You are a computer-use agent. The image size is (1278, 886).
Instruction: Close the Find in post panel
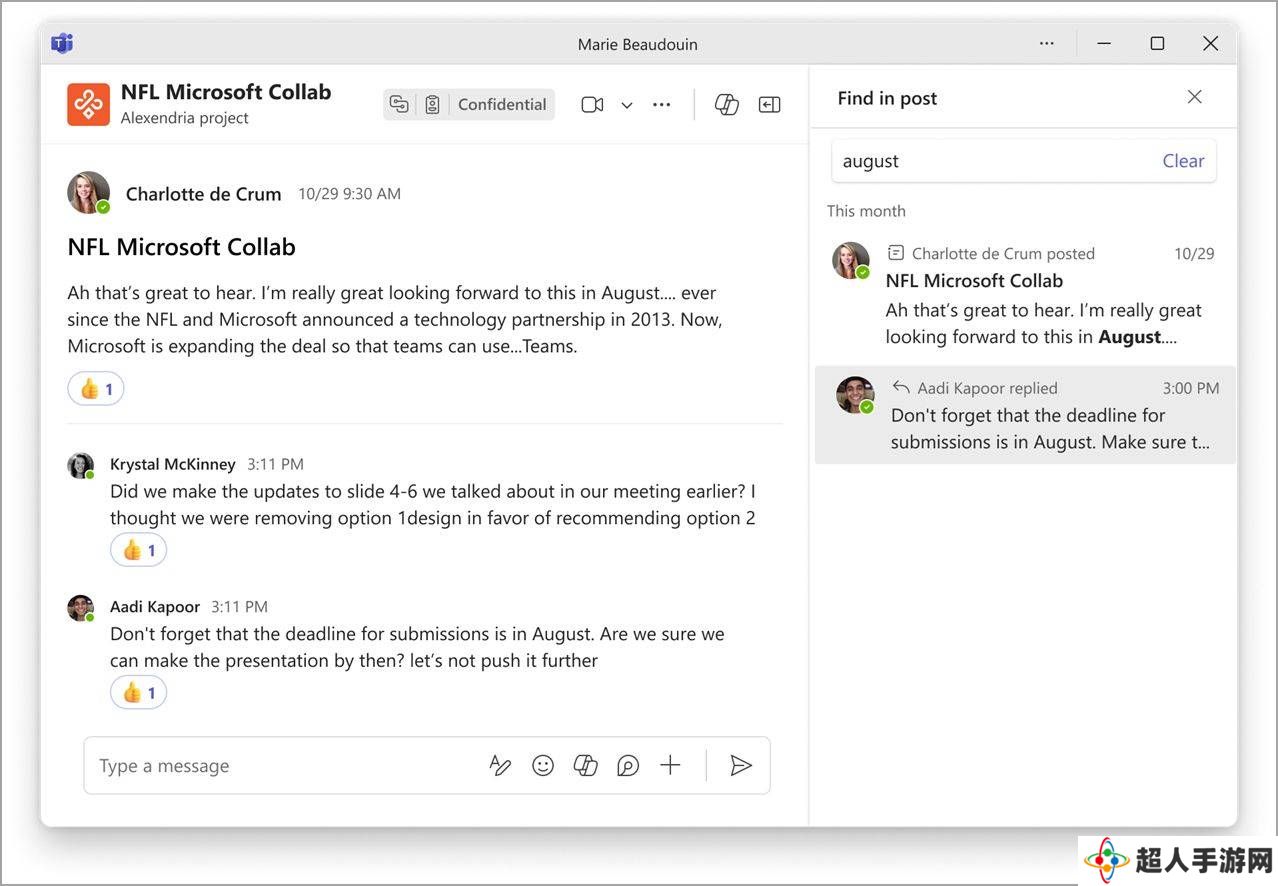[1194, 97]
